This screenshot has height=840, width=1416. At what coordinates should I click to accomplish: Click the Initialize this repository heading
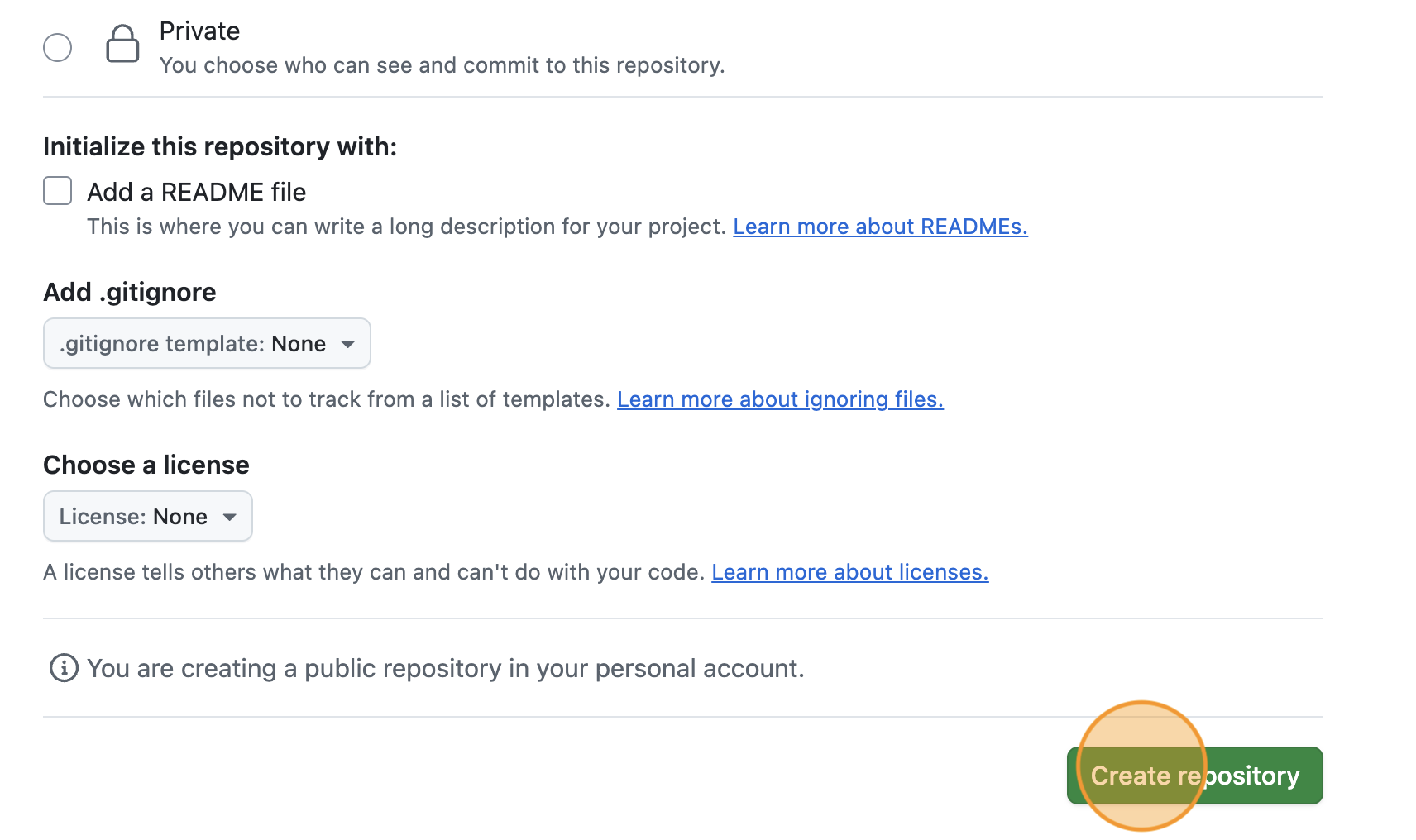pos(220,146)
